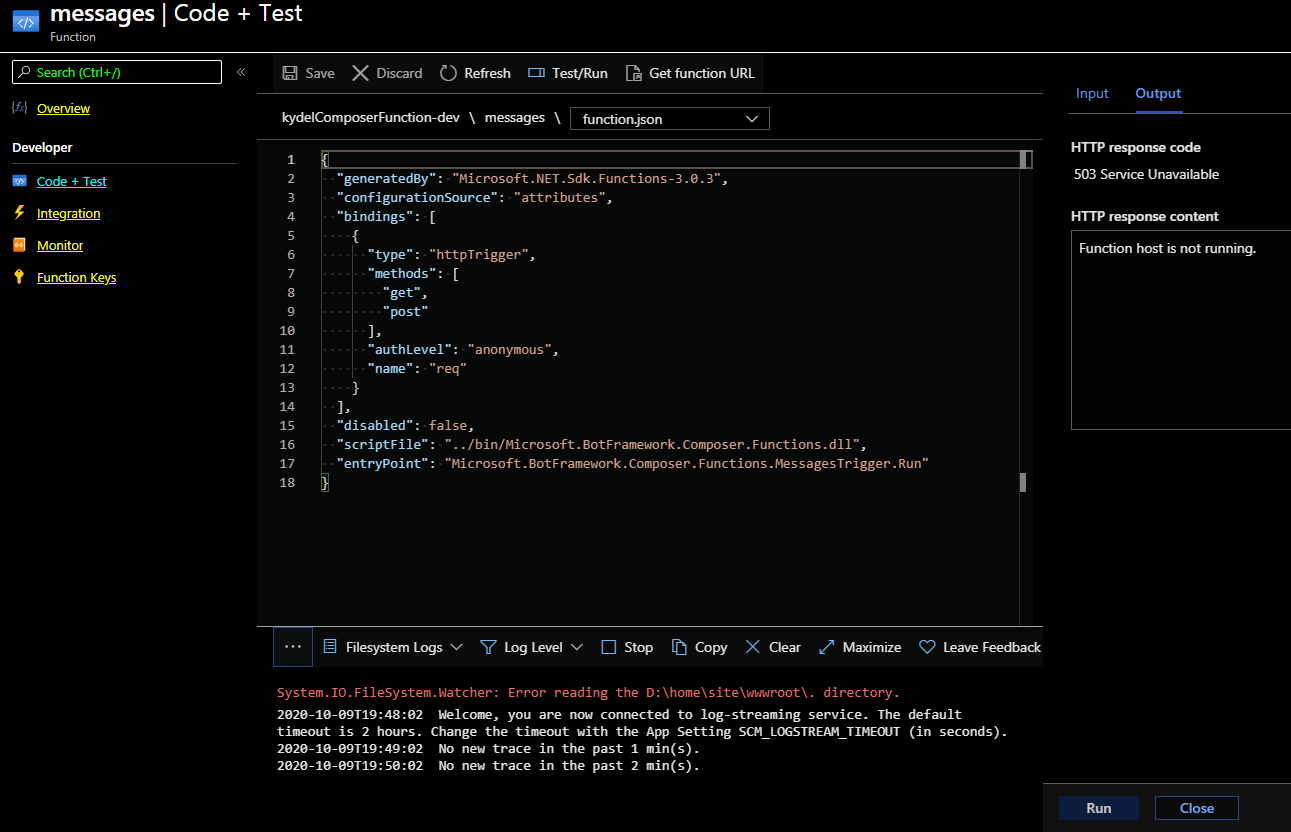Viewport: 1291px width, 832px height.
Task: Leave feedback about log streaming
Action: click(x=979, y=646)
